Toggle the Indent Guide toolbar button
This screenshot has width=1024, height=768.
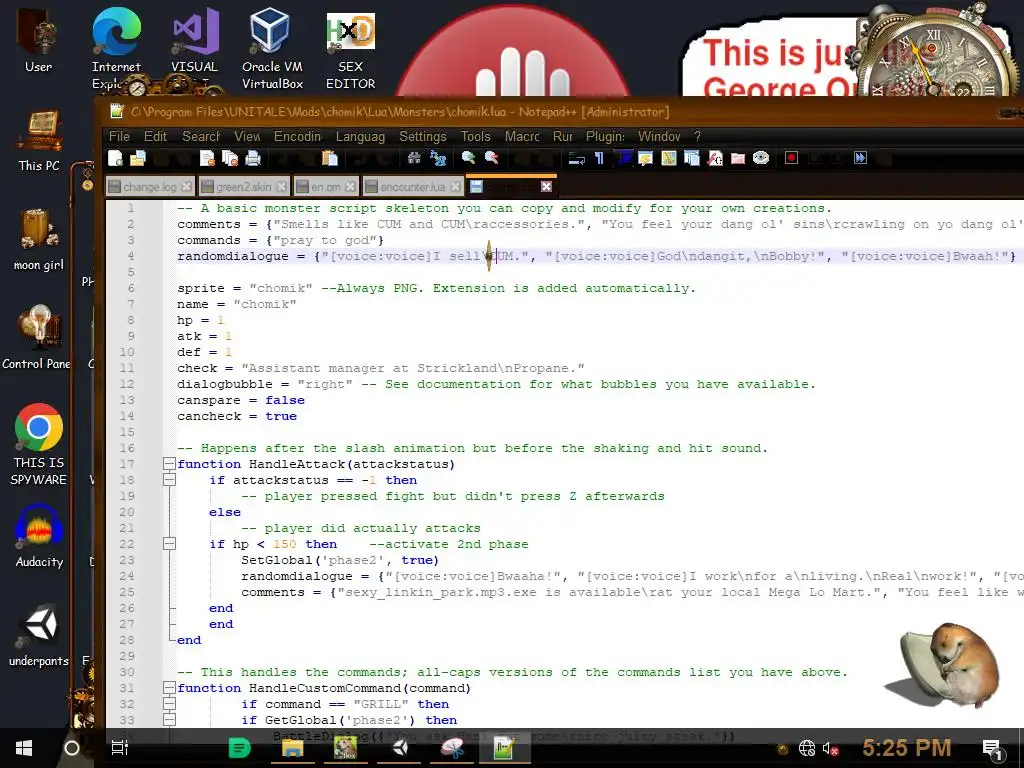pos(624,158)
